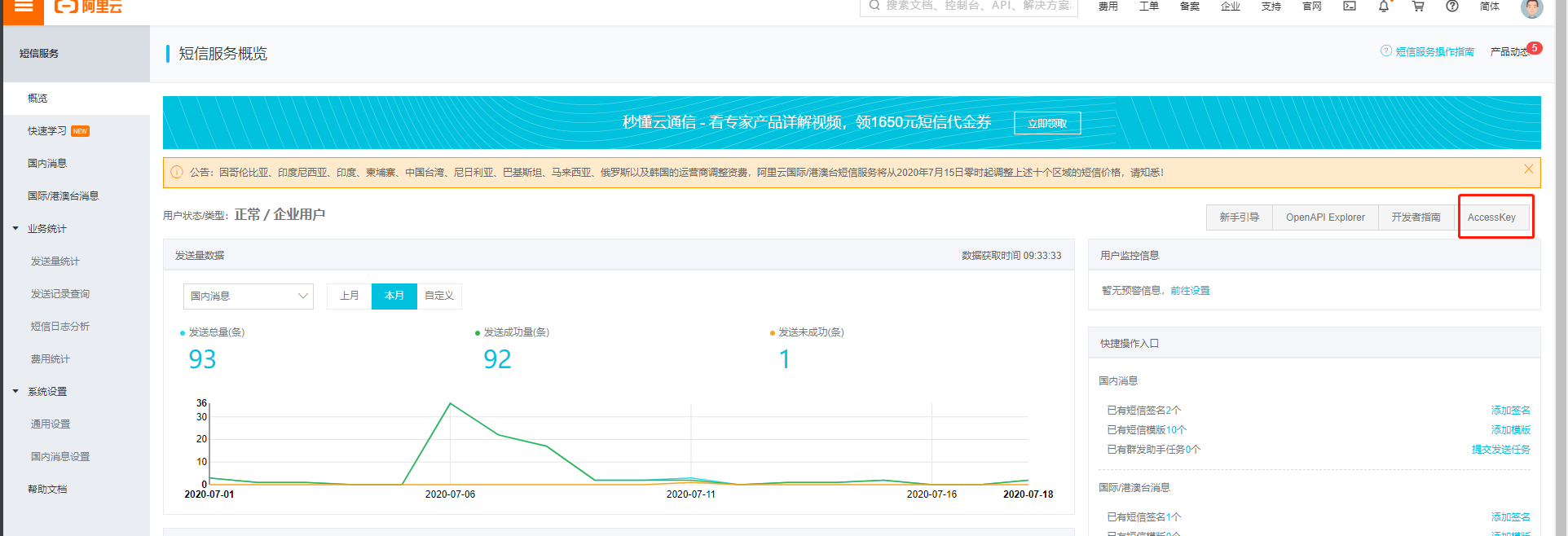Close the orange announcement banner
The image size is (1568, 536).
point(1529,169)
